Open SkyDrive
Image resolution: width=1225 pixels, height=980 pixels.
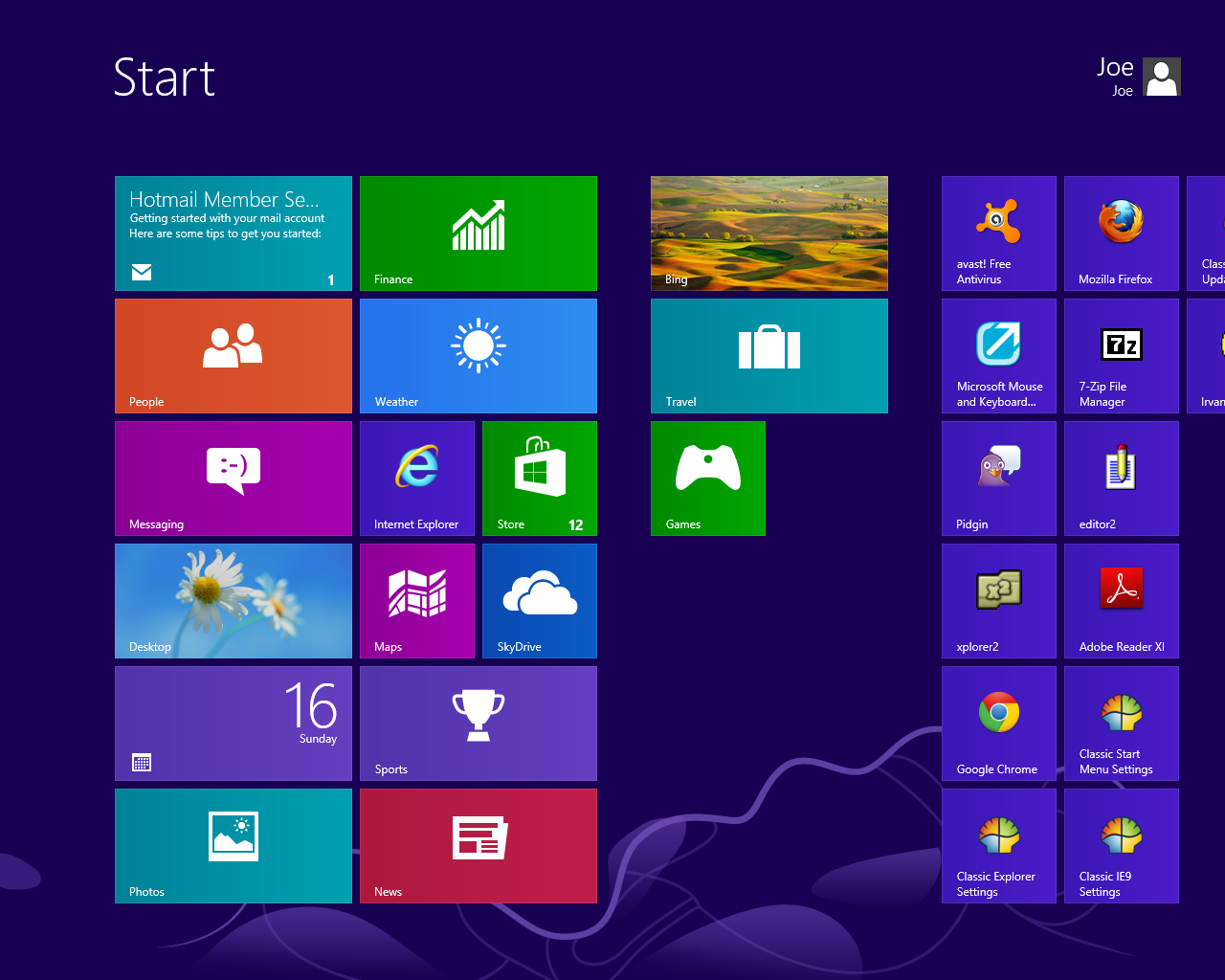click(539, 600)
